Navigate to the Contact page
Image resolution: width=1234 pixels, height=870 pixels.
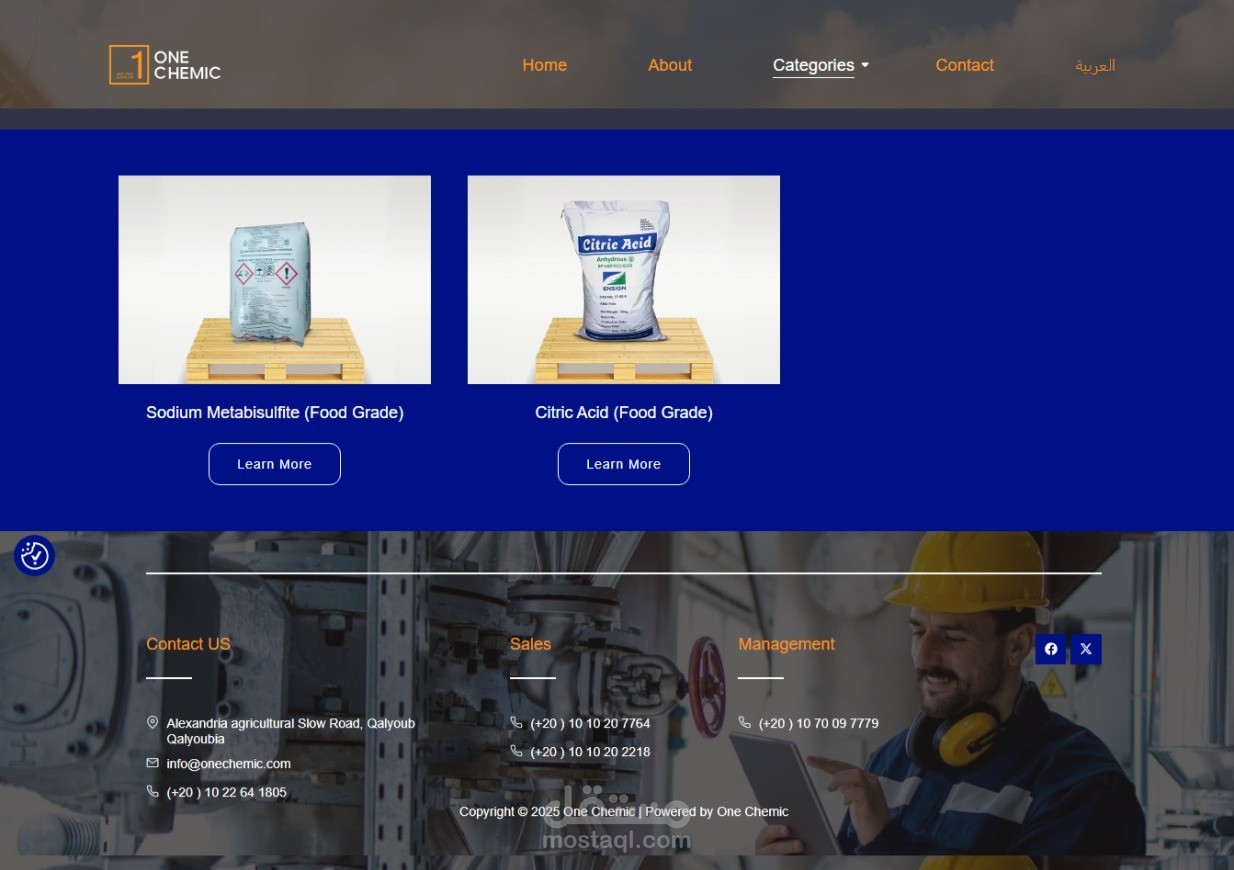click(965, 65)
